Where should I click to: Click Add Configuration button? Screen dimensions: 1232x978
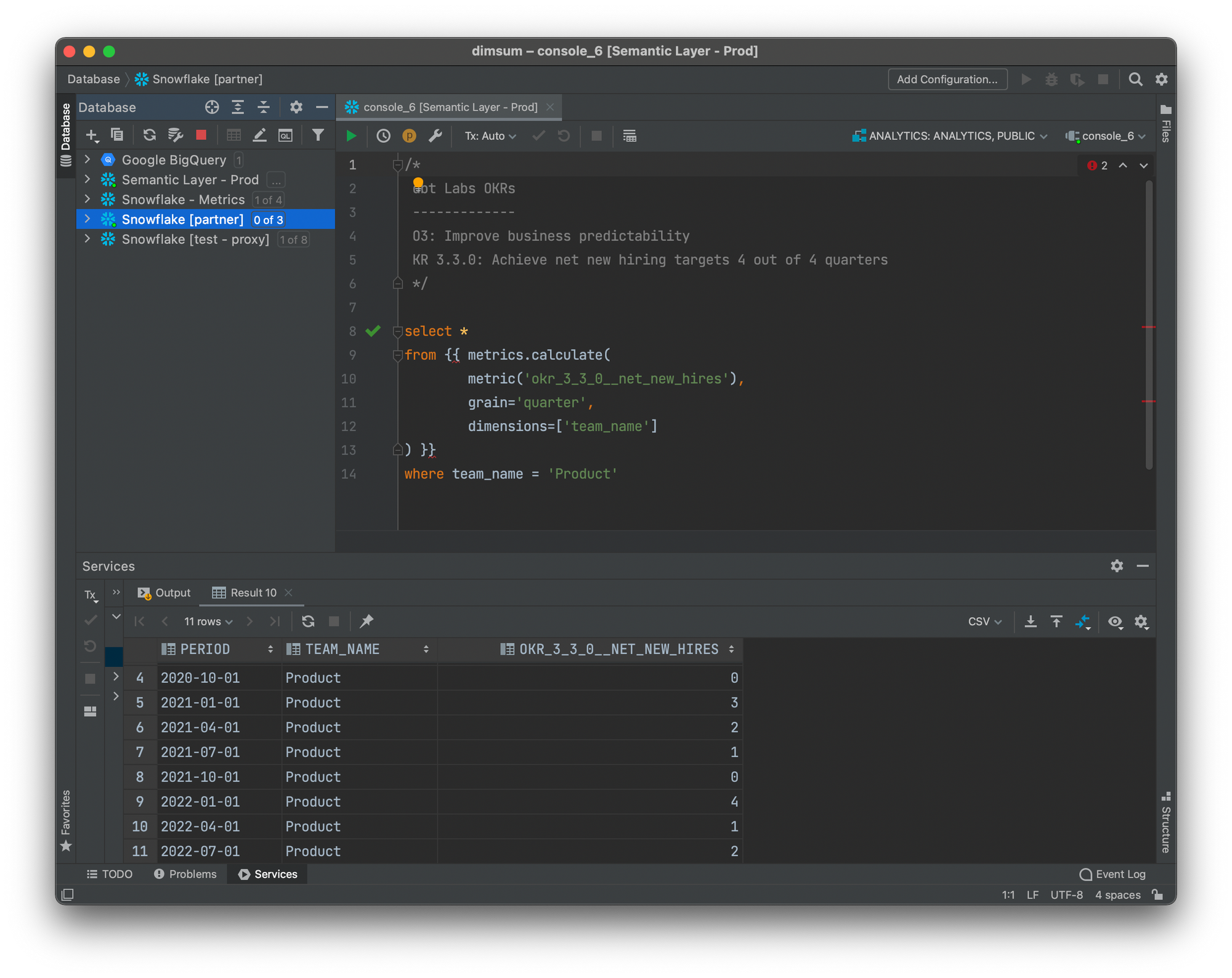point(947,79)
